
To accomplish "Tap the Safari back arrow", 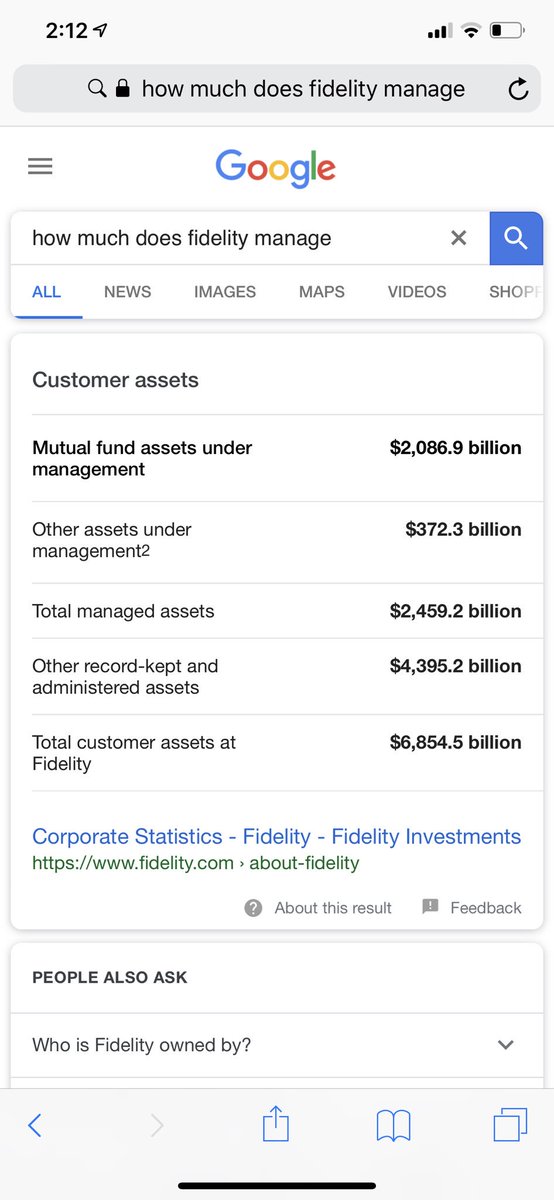I will (35, 1125).
